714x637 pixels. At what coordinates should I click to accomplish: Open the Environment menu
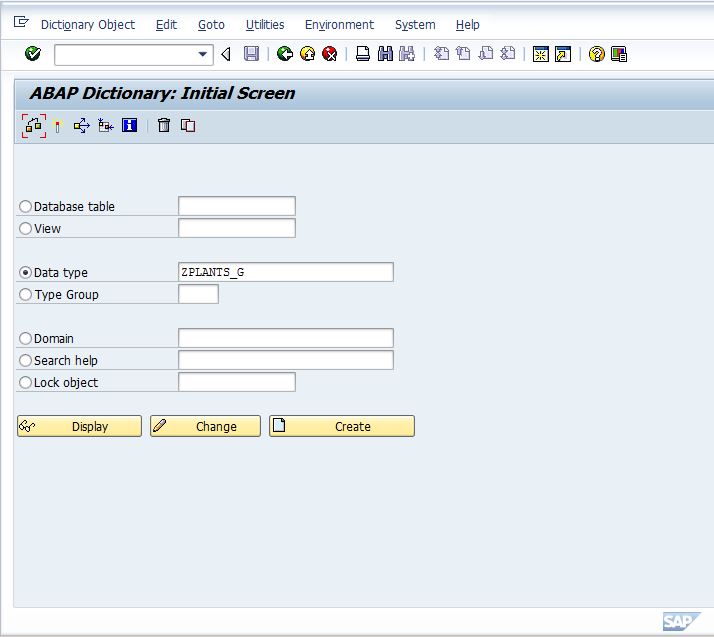(x=339, y=25)
